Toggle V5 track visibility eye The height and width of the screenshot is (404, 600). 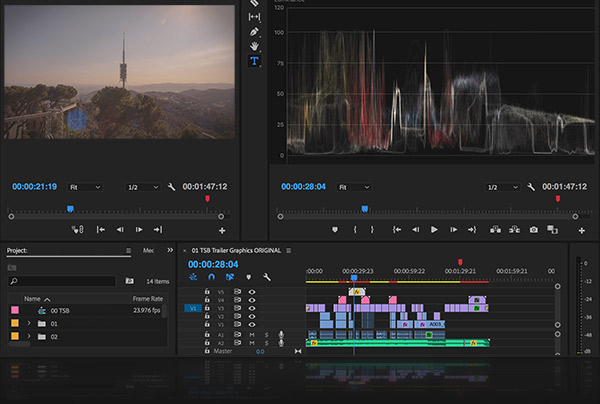pyautogui.click(x=252, y=291)
